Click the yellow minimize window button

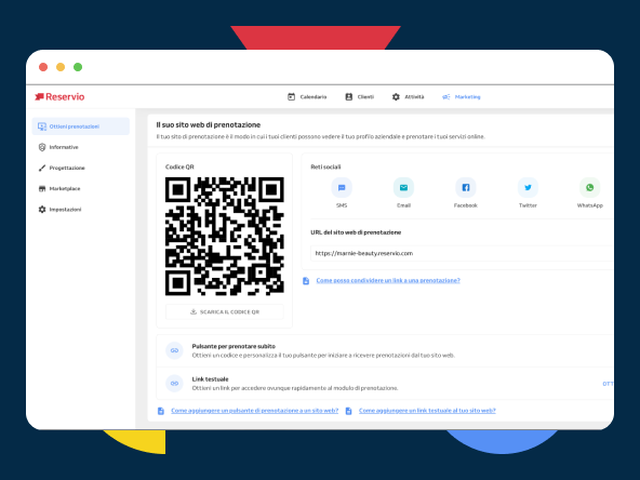point(60,67)
